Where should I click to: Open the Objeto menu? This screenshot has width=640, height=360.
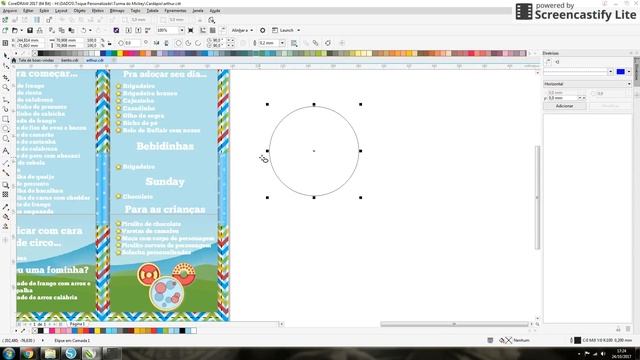(x=79, y=11)
